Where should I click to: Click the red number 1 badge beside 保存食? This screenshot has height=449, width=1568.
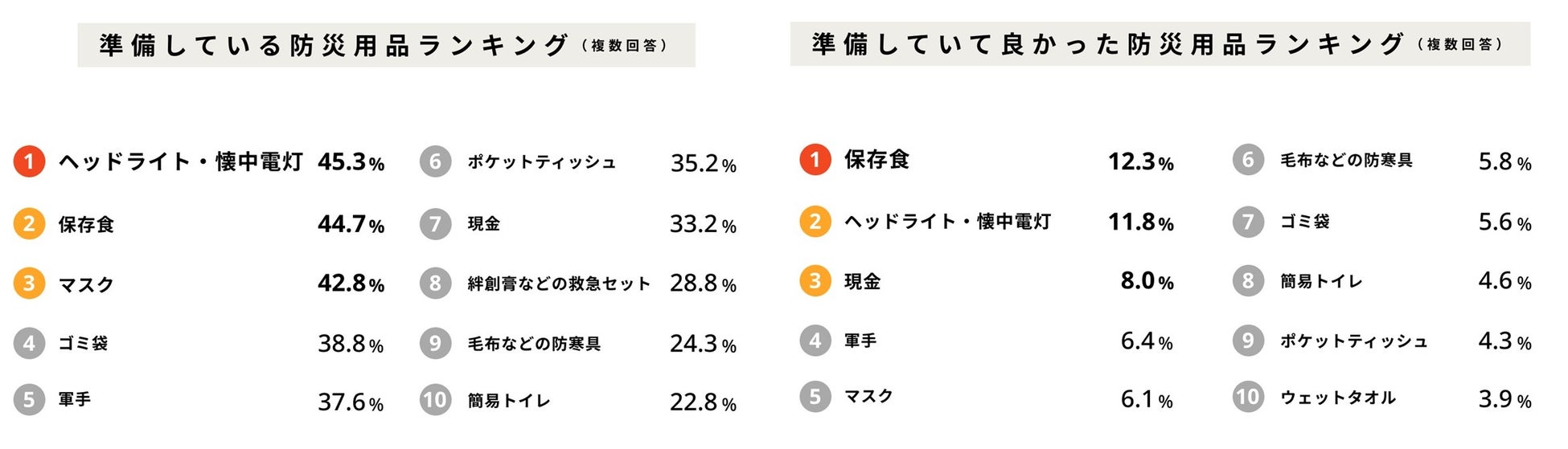(815, 159)
